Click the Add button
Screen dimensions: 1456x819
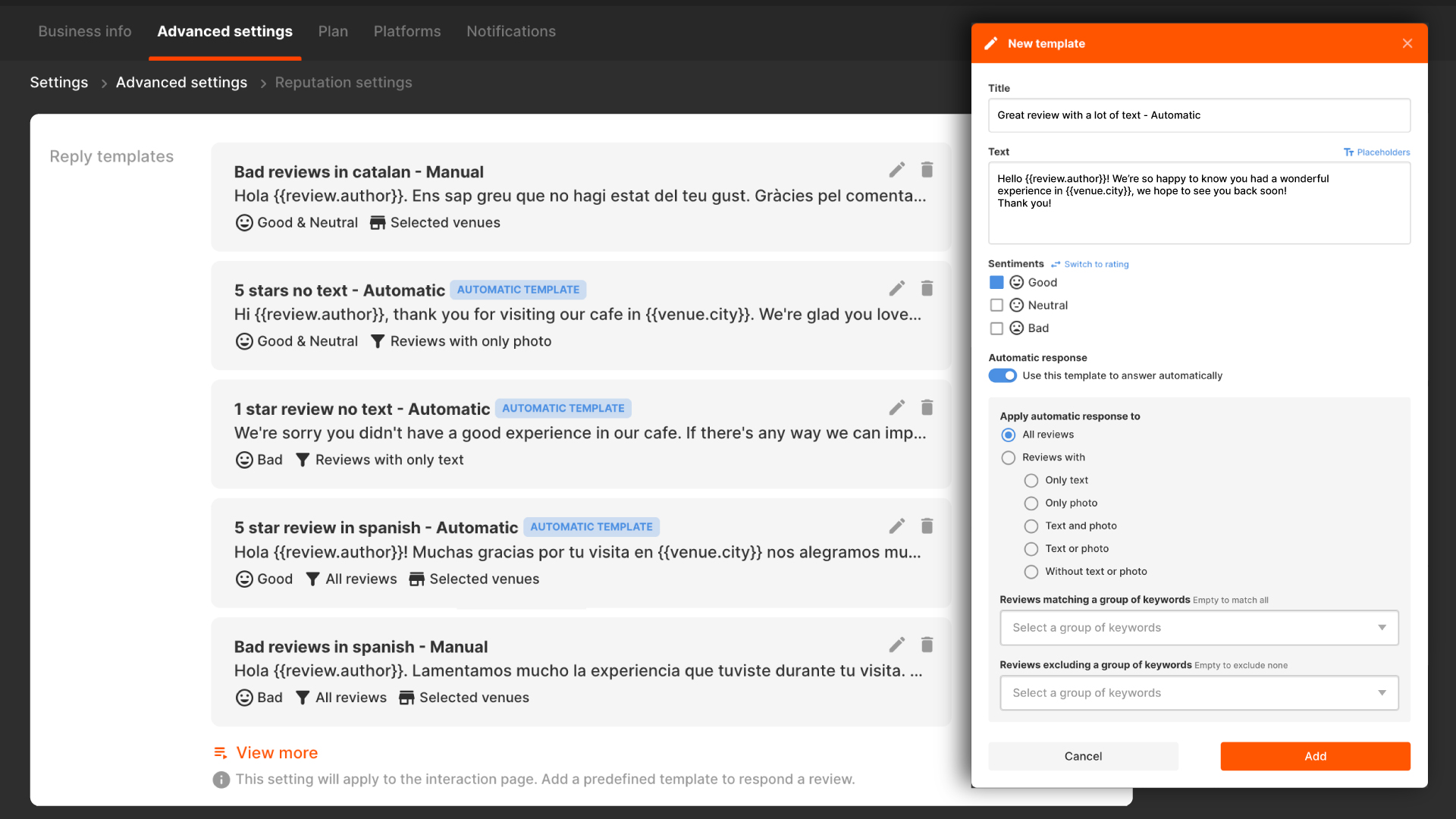coord(1315,757)
